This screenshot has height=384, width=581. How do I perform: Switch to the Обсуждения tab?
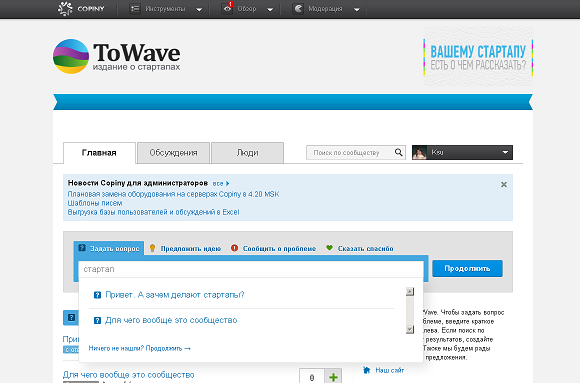(173, 153)
